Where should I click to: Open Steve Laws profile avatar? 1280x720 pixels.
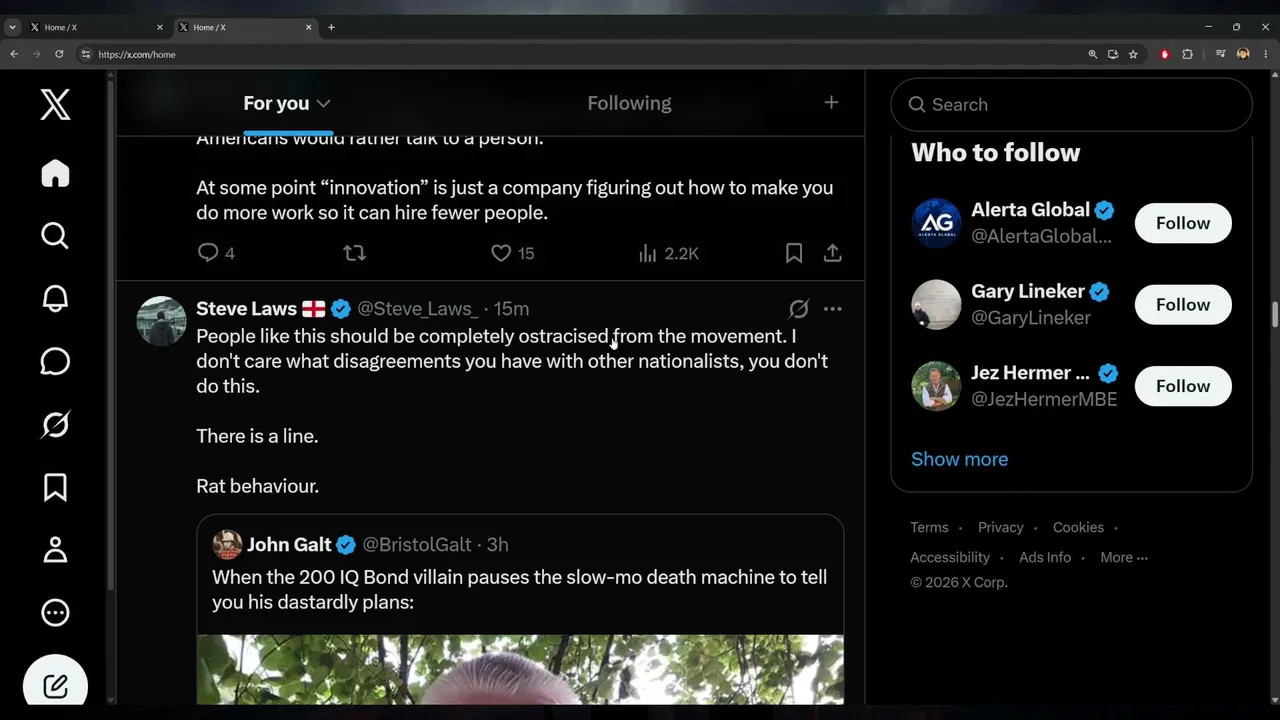(x=161, y=321)
